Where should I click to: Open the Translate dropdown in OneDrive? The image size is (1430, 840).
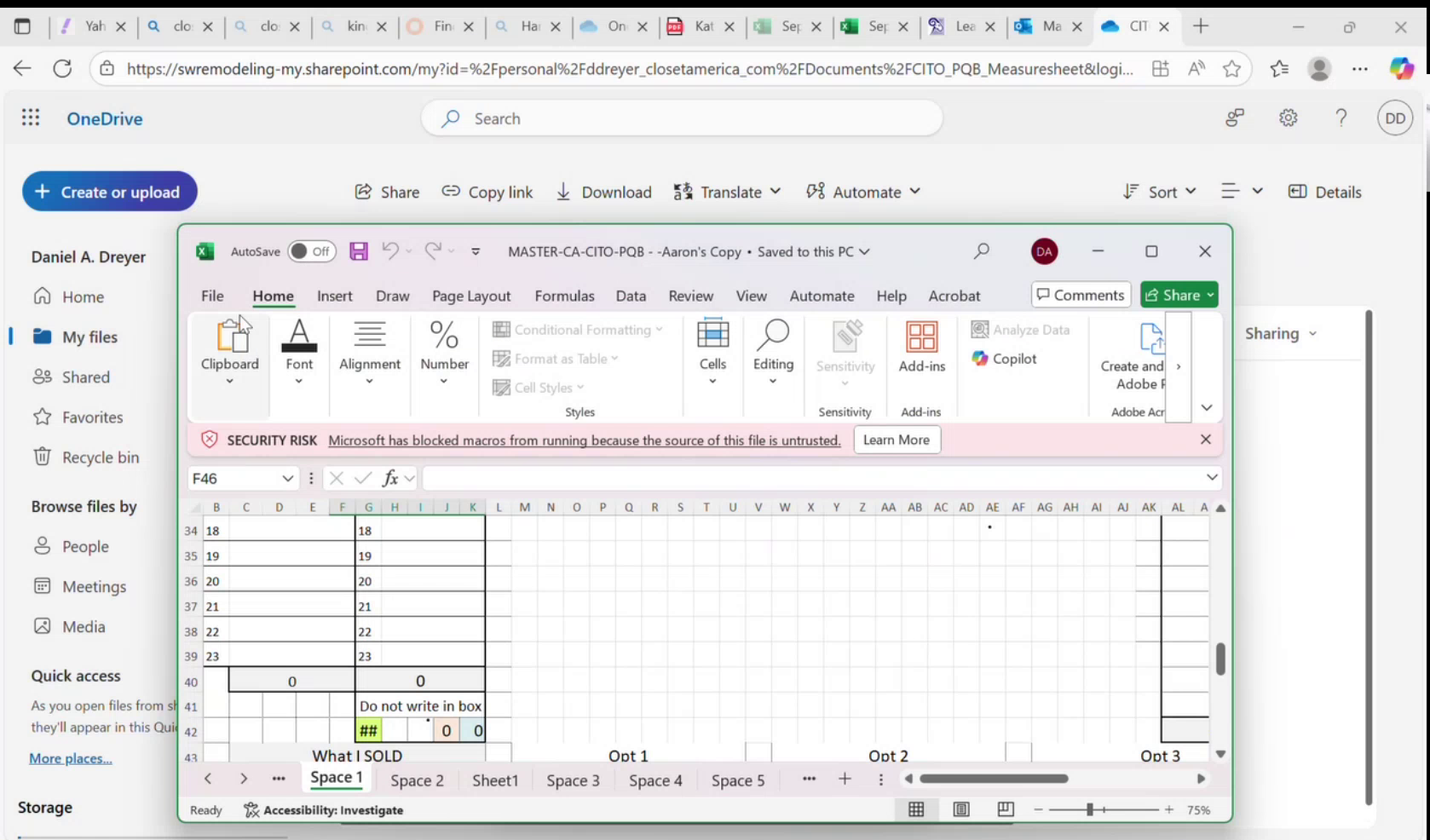point(727,192)
